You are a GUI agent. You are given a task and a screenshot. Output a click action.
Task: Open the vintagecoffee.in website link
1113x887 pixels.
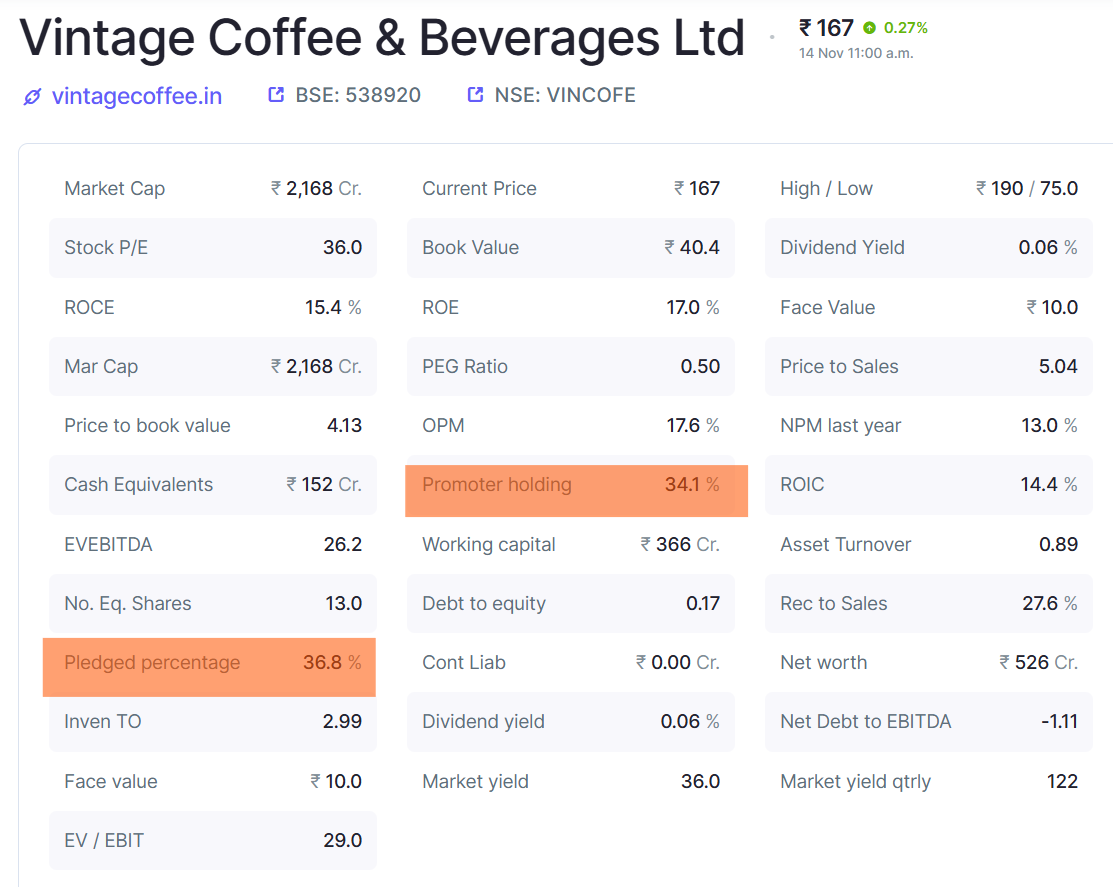(136, 96)
